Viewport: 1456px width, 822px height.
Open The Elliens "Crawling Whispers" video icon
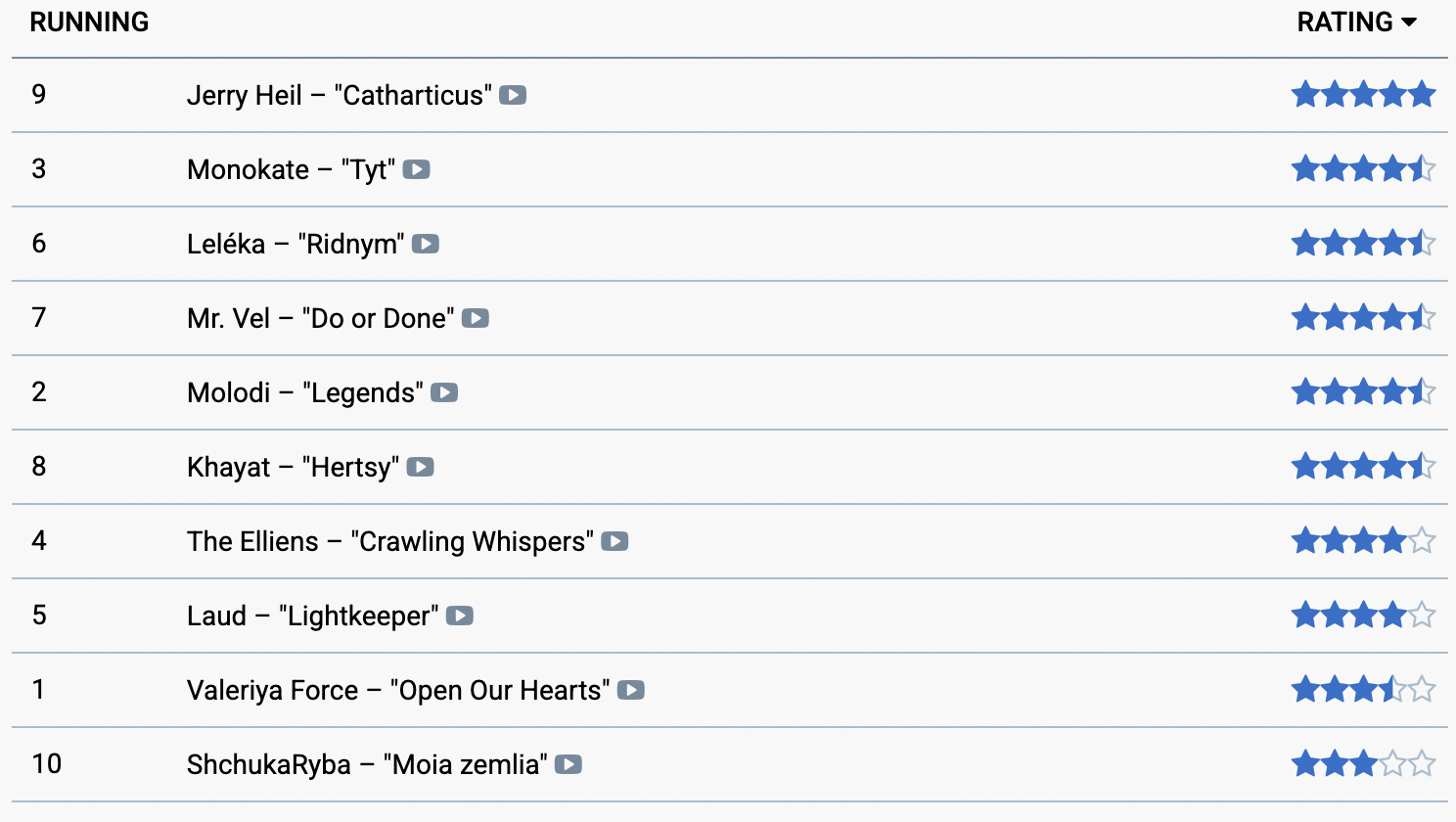(614, 541)
